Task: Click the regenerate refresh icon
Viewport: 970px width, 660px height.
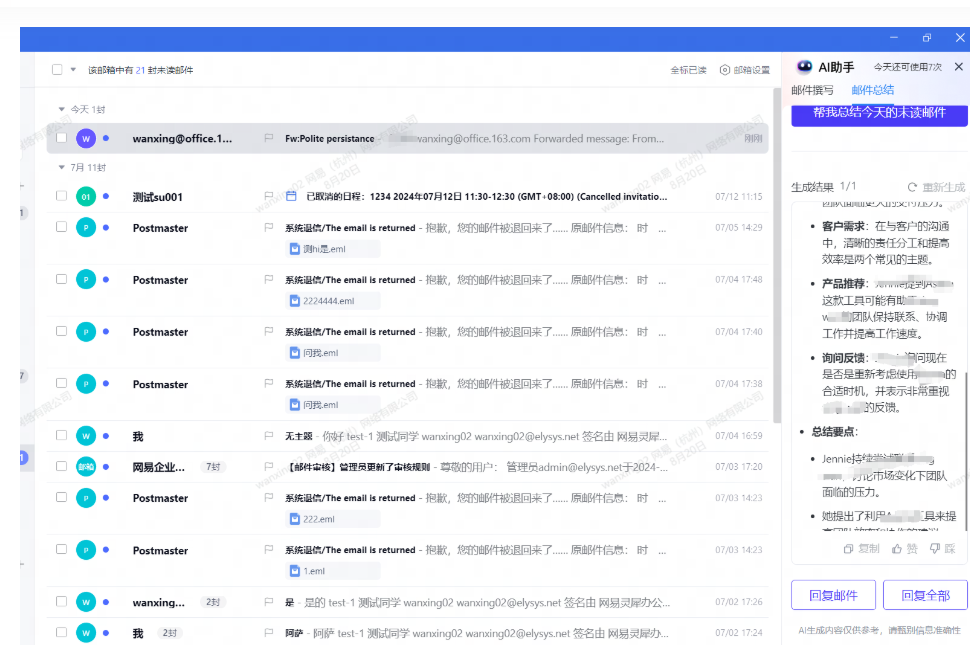Action: pos(912,187)
